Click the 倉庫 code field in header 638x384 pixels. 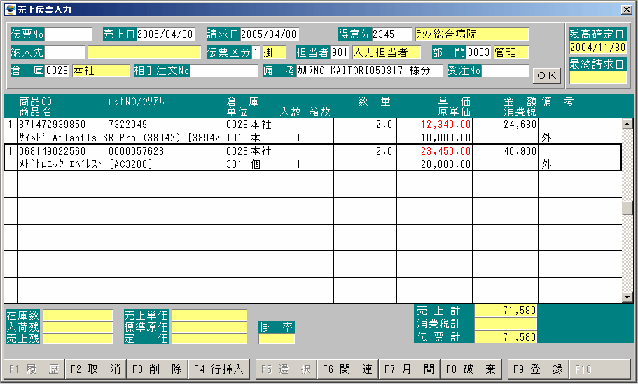point(57,70)
